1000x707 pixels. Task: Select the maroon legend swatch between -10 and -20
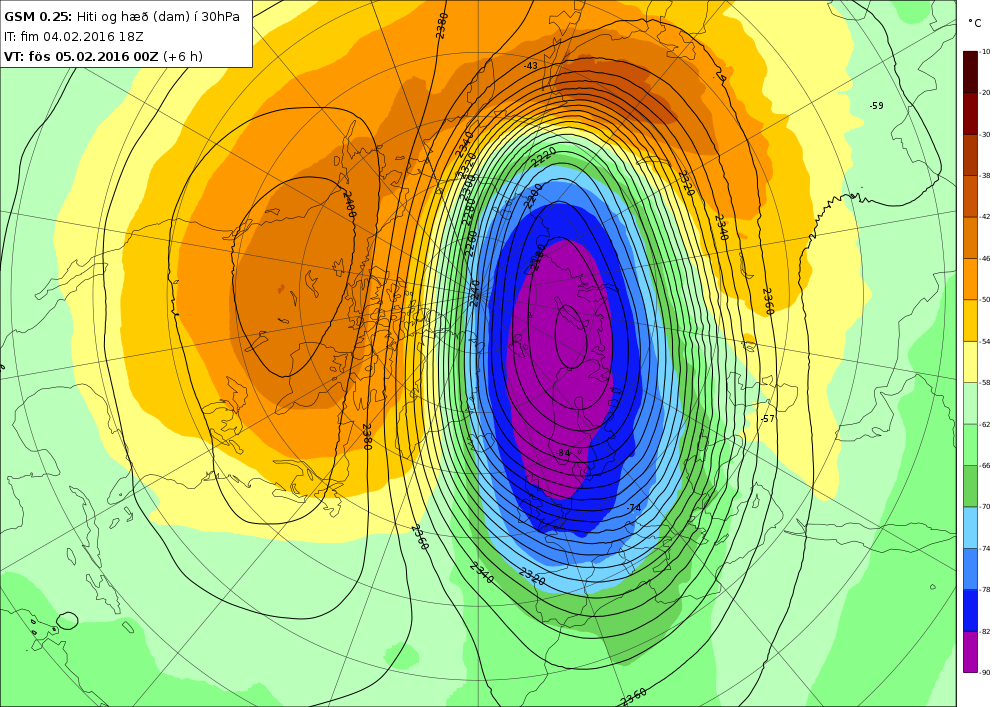coord(970,71)
